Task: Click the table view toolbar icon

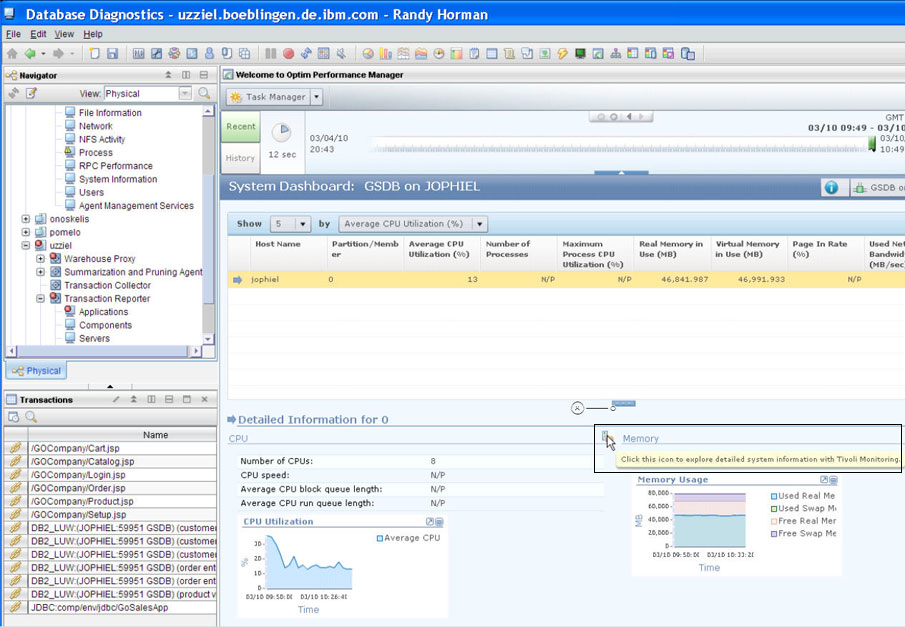Action: pyautogui.click(x=492, y=54)
